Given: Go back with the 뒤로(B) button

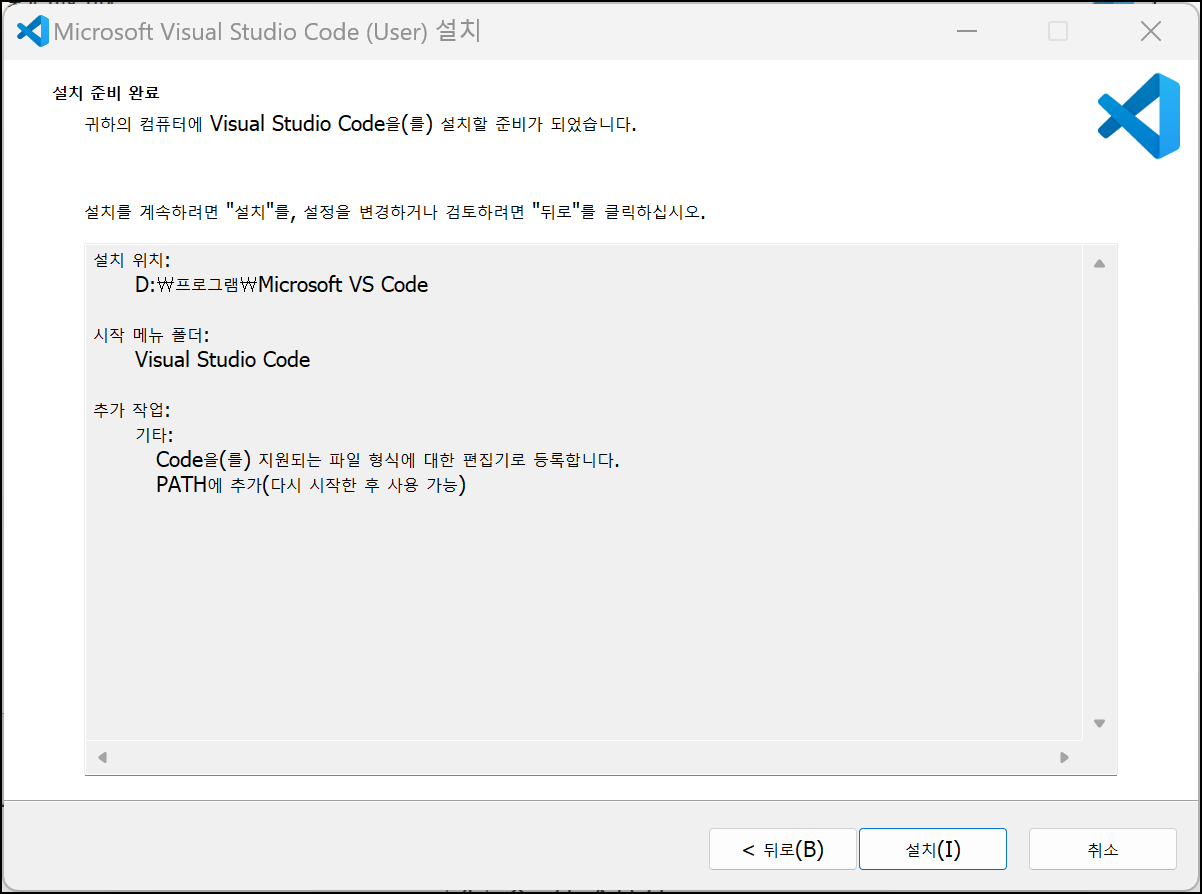Looking at the screenshot, I should pyautogui.click(x=782, y=849).
